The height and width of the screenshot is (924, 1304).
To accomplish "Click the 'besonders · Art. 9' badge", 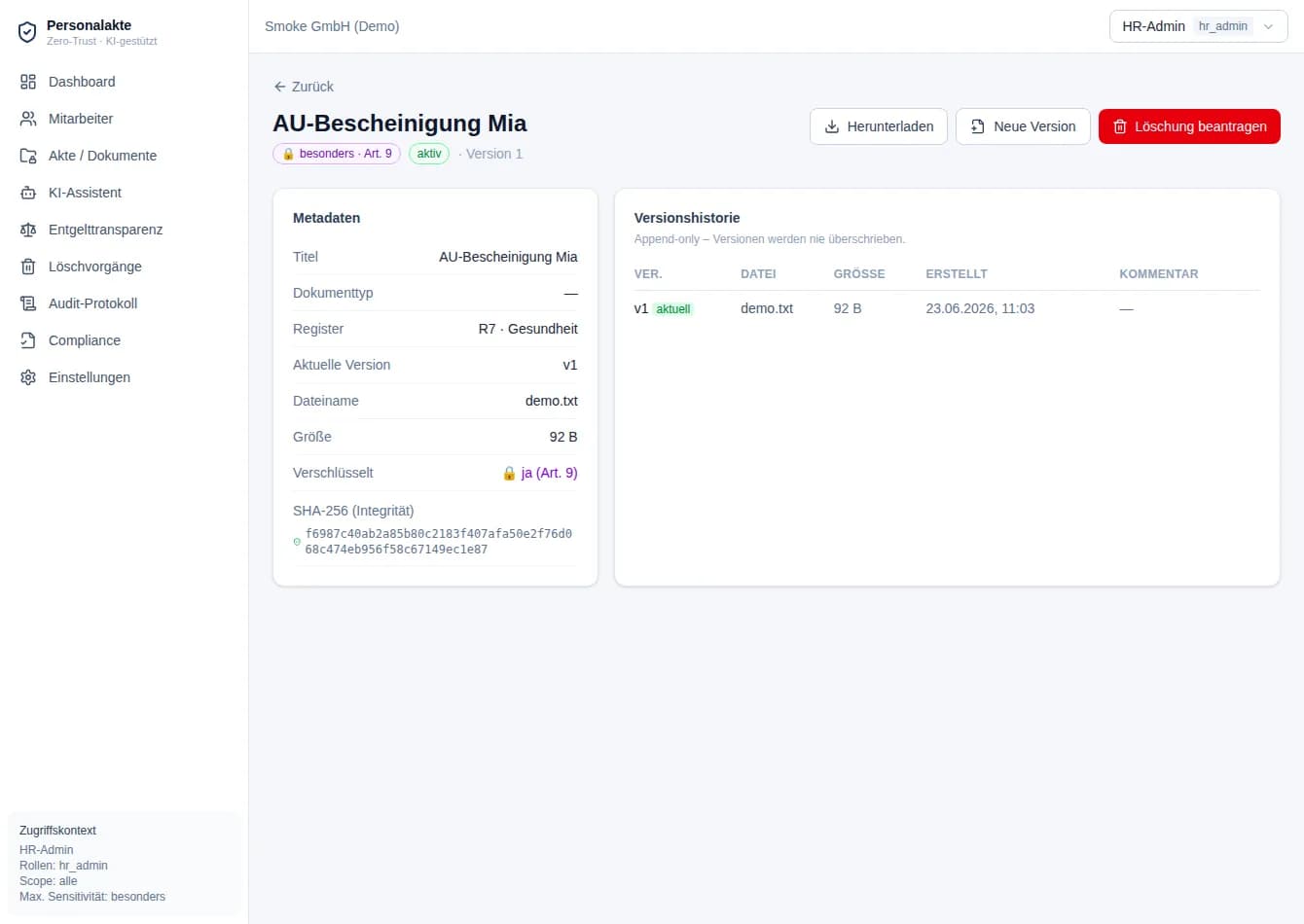I will coord(337,154).
